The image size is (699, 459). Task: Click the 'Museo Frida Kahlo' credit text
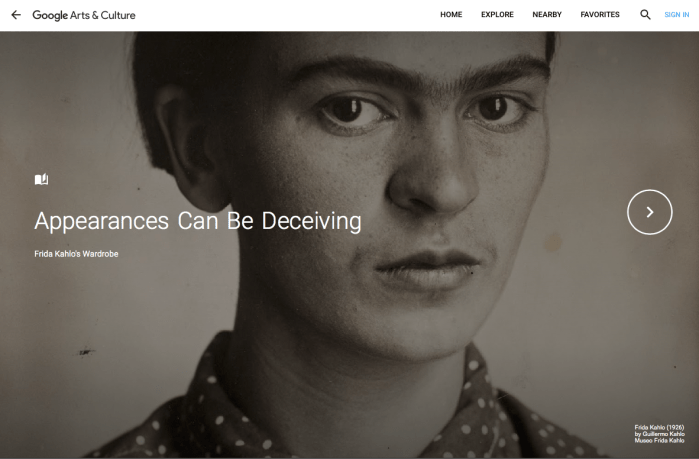tap(659, 440)
